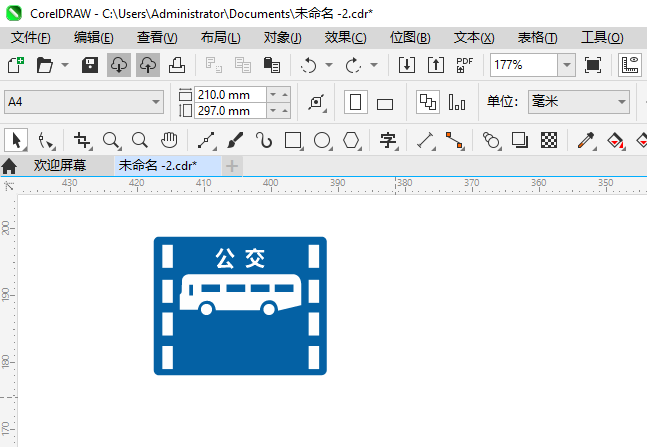Click the Import icon
Image resolution: width=647 pixels, height=447 pixels.
(x=406, y=65)
